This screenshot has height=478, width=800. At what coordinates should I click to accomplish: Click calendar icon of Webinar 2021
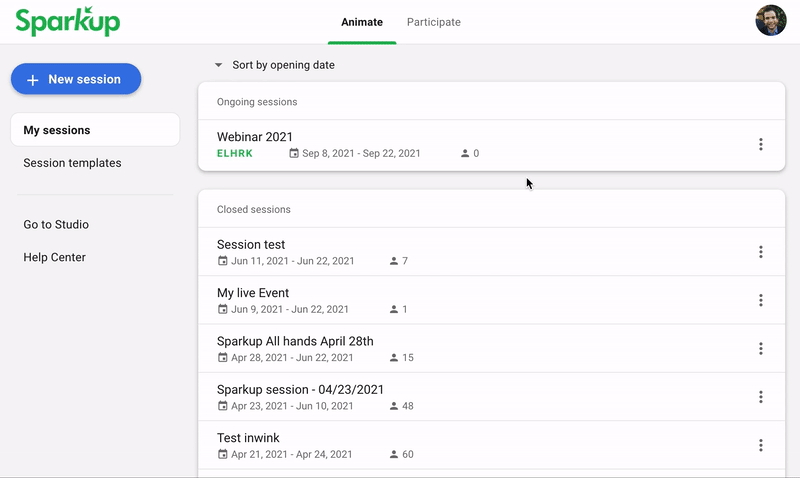(x=294, y=153)
